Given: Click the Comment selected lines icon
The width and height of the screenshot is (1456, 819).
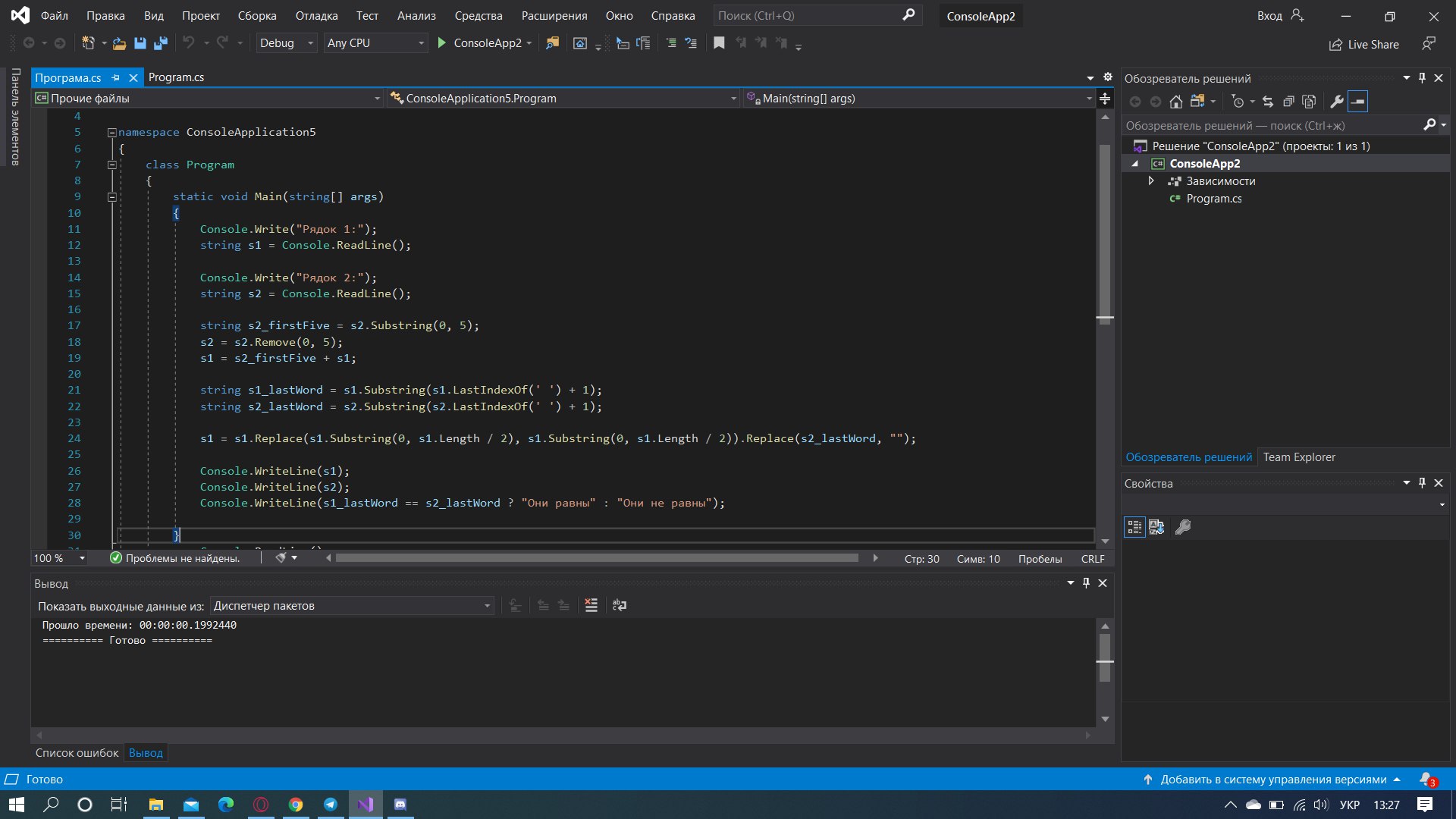Looking at the screenshot, I should [x=671, y=43].
